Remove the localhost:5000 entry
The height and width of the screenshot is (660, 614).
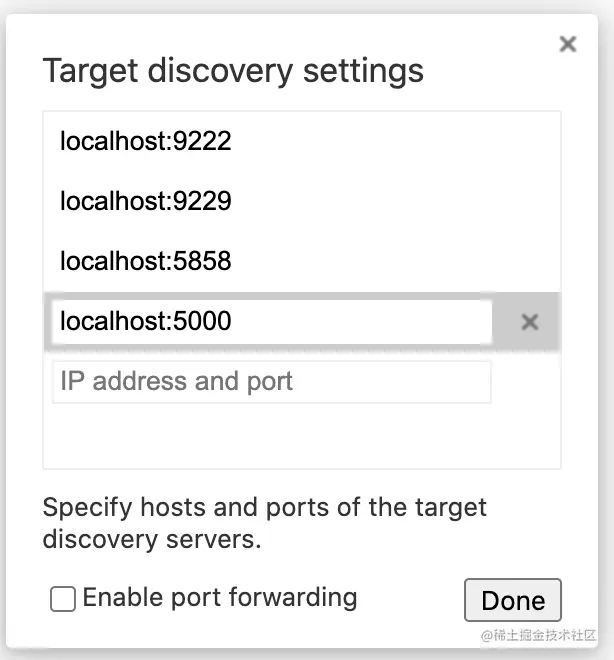[530, 322]
